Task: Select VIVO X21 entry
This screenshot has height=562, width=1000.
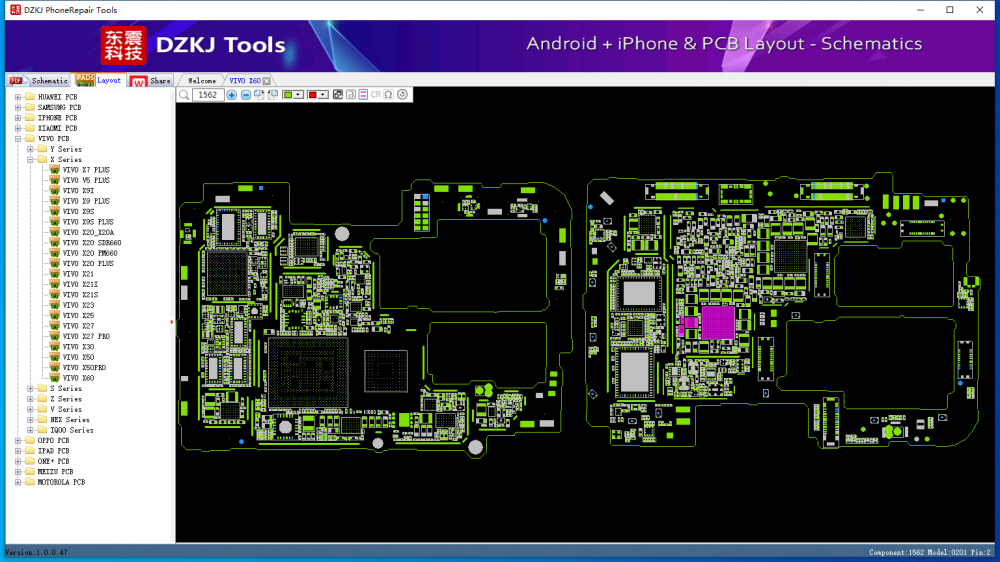Action: pos(78,274)
